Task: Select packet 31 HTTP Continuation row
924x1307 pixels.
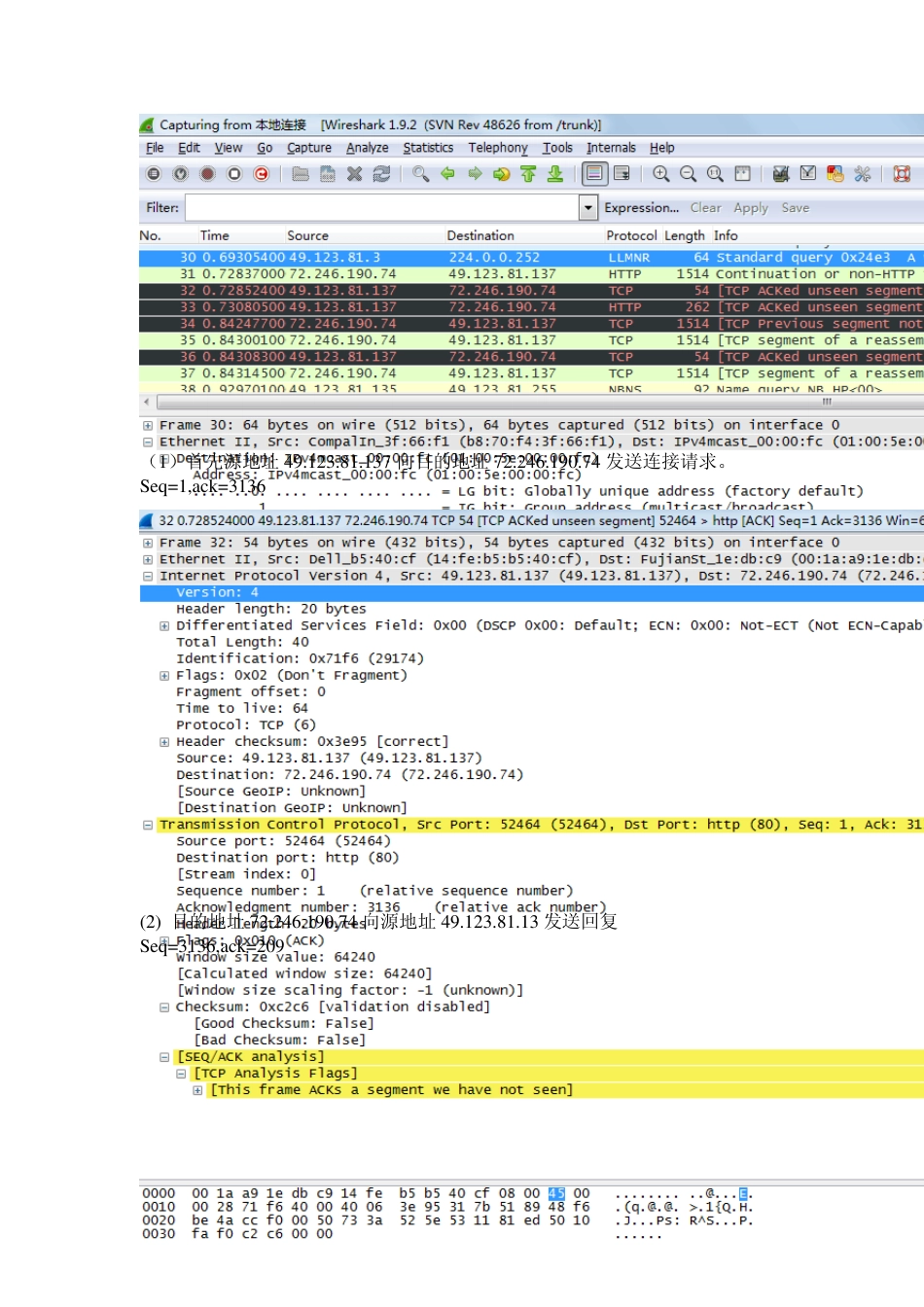Action: pyautogui.click(x=531, y=274)
